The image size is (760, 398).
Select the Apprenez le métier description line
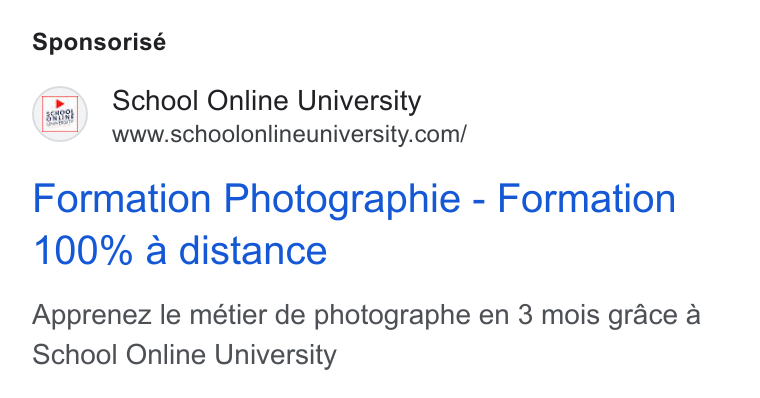tap(366, 315)
